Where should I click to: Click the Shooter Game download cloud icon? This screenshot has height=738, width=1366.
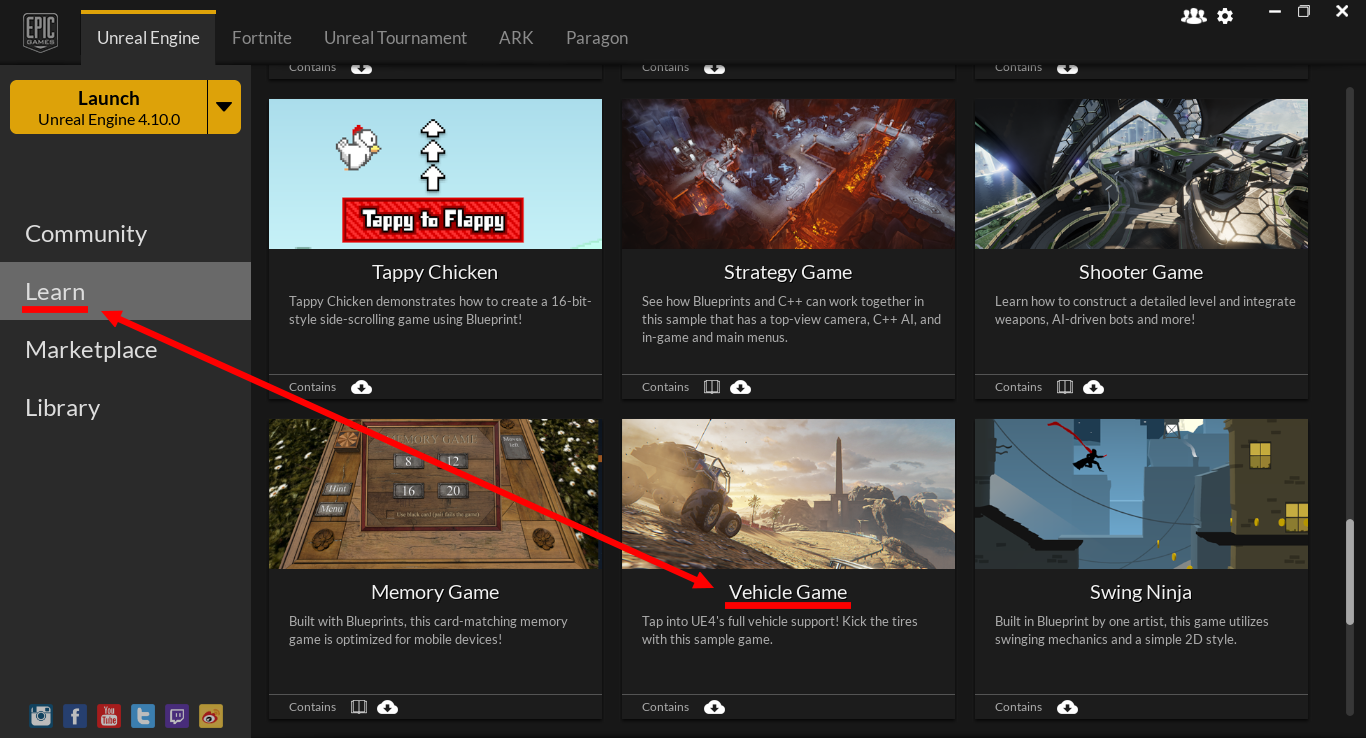point(1094,387)
